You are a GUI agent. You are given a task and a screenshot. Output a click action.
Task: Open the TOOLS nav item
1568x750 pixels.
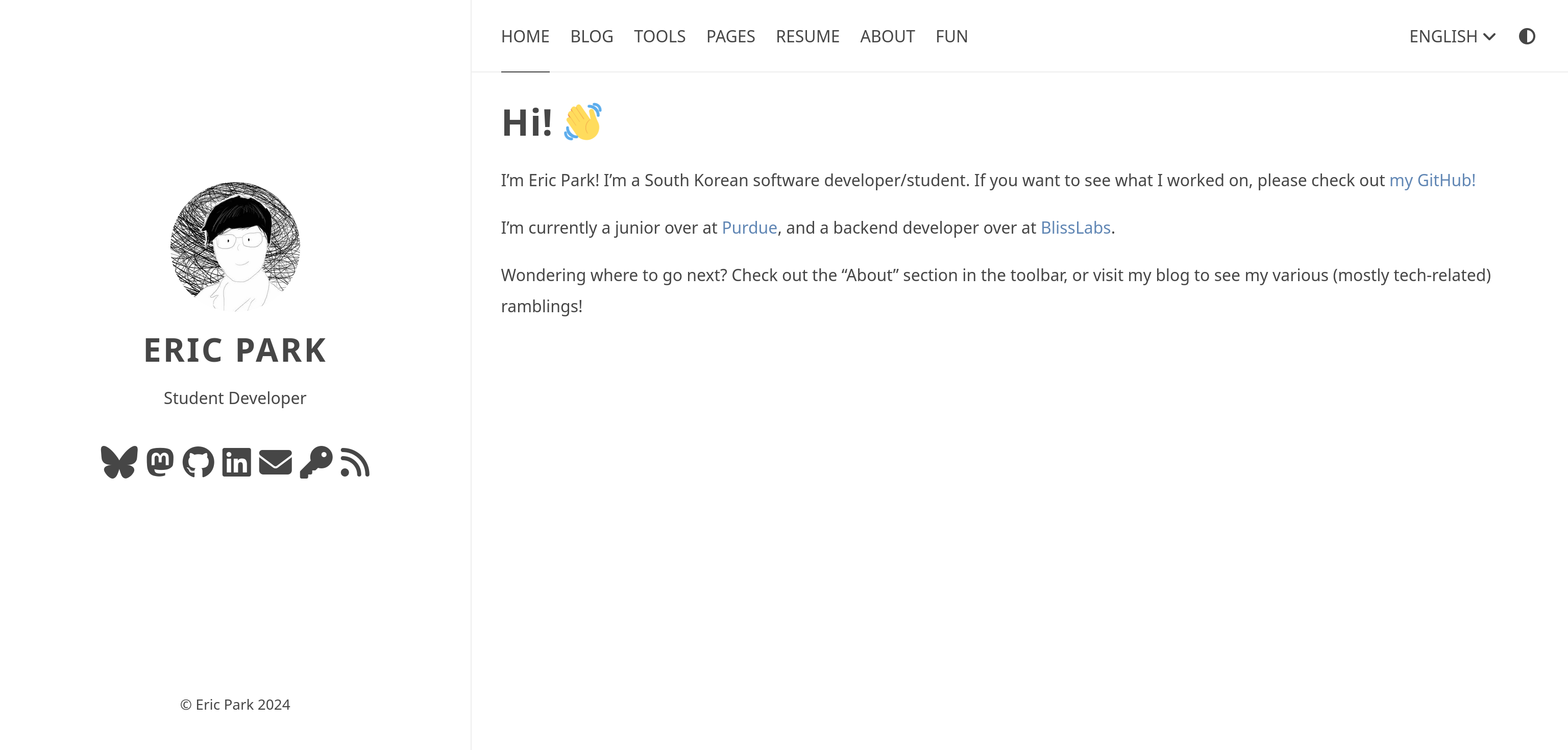[660, 37]
